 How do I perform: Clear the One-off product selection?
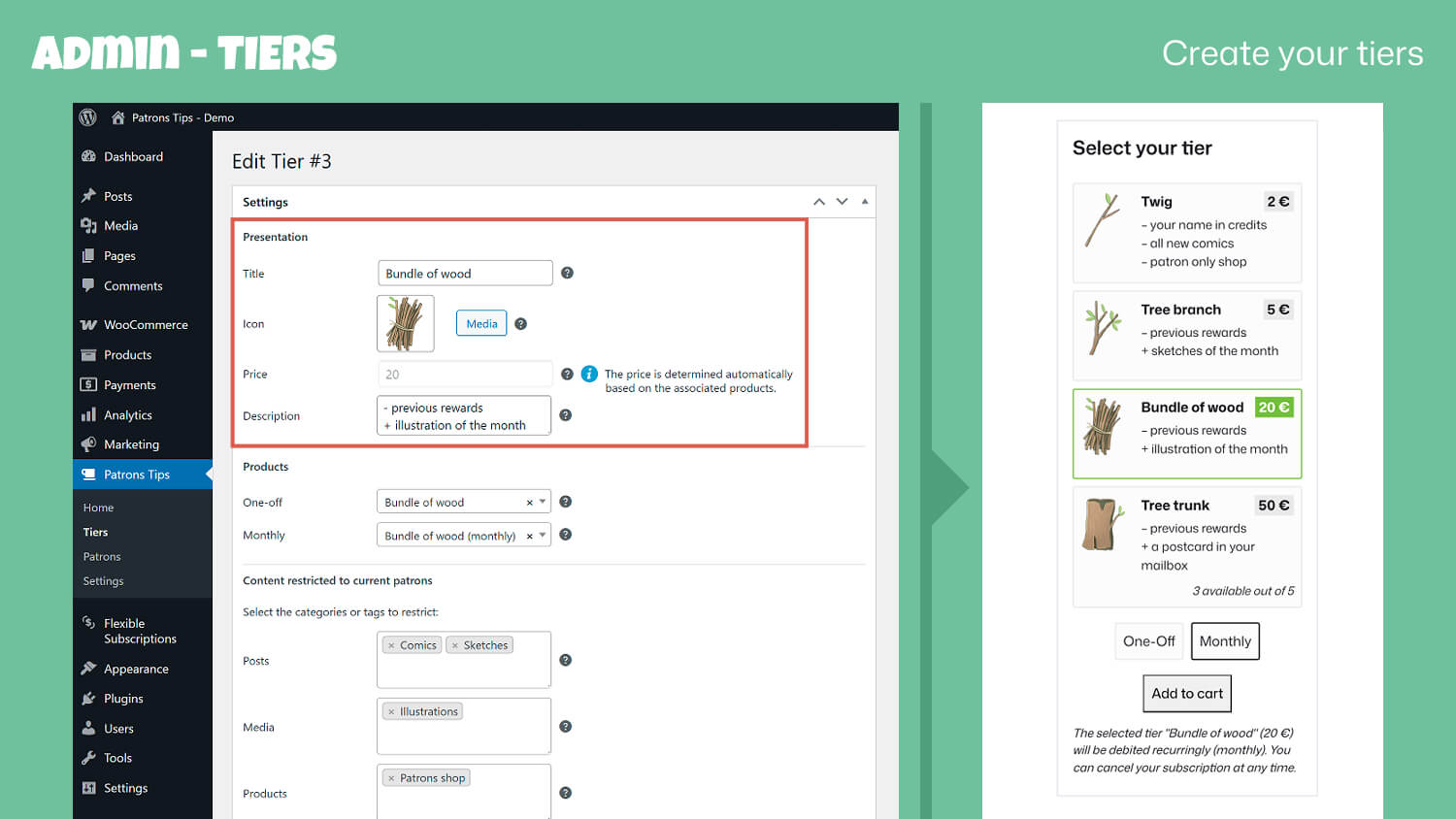529,503
